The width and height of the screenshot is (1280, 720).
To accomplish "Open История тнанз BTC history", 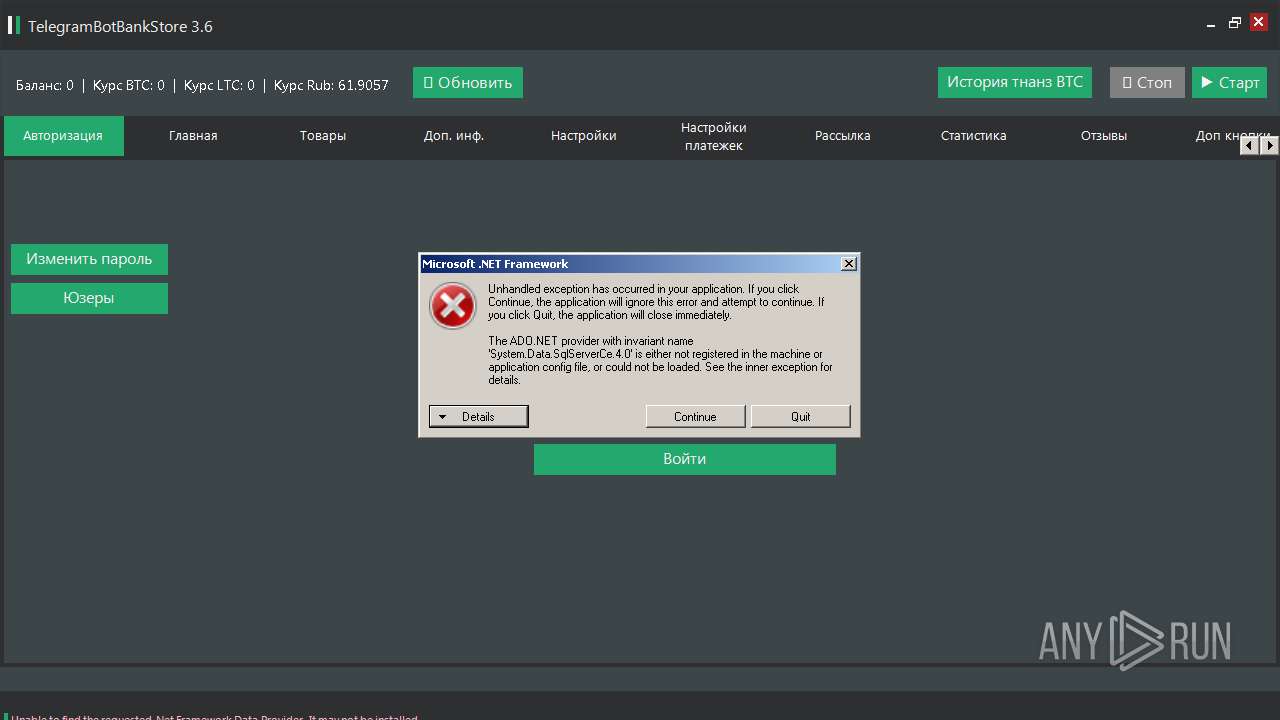I will [1015, 82].
